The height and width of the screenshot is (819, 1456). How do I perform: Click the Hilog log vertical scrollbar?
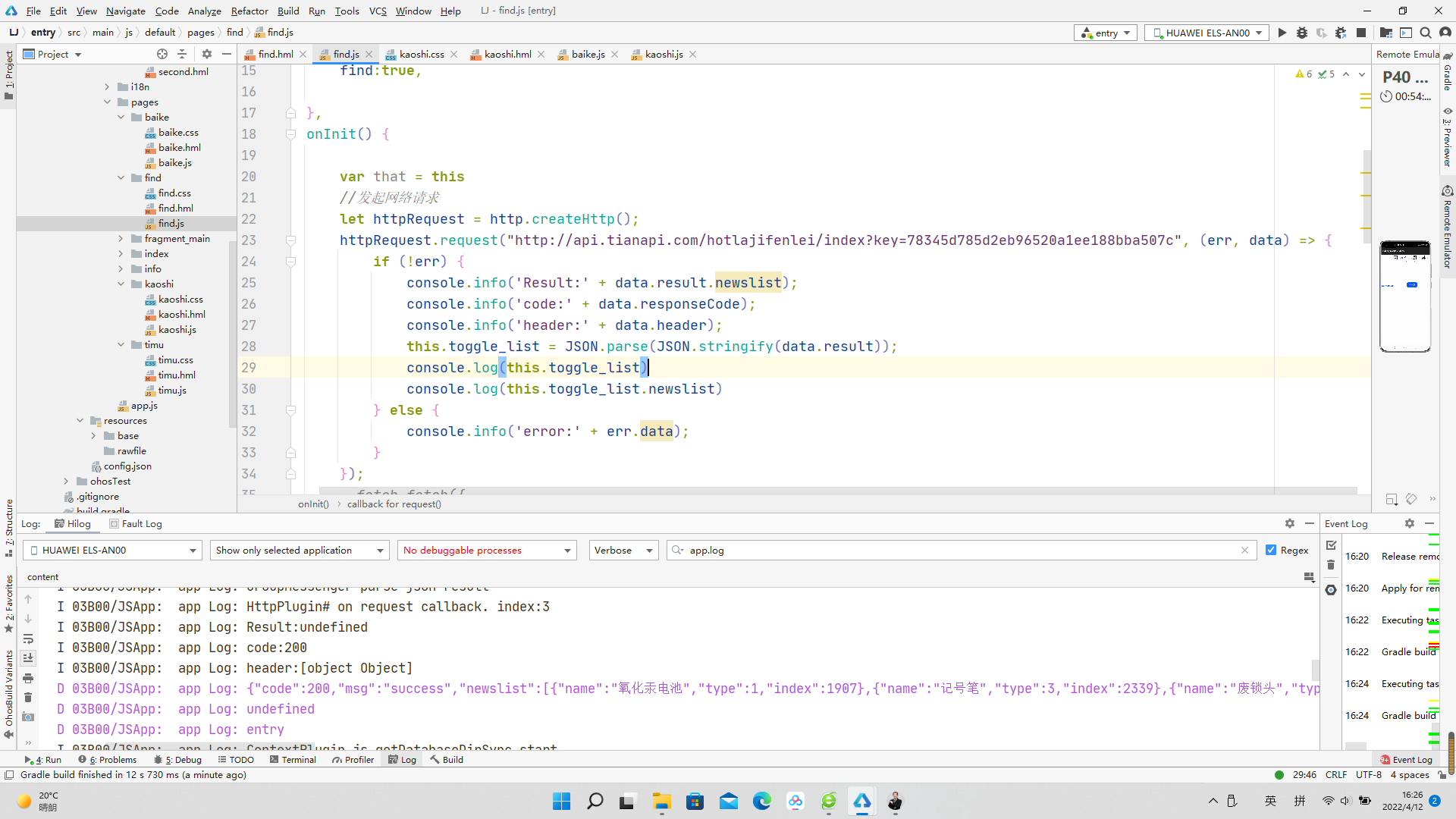tap(1315, 670)
